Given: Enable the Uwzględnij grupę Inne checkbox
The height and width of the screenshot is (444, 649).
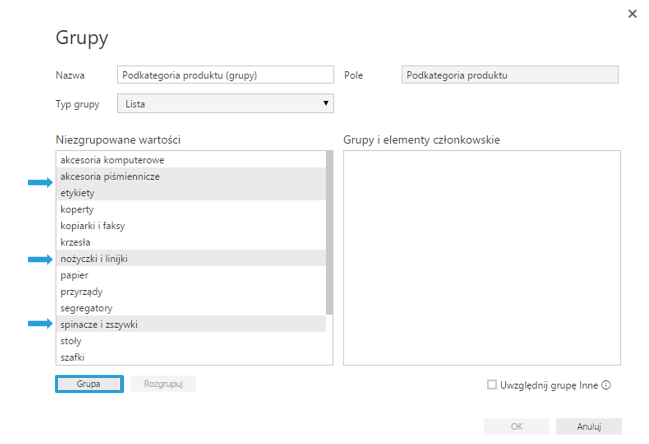Looking at the screenshot, I should (x=491, y=384).
